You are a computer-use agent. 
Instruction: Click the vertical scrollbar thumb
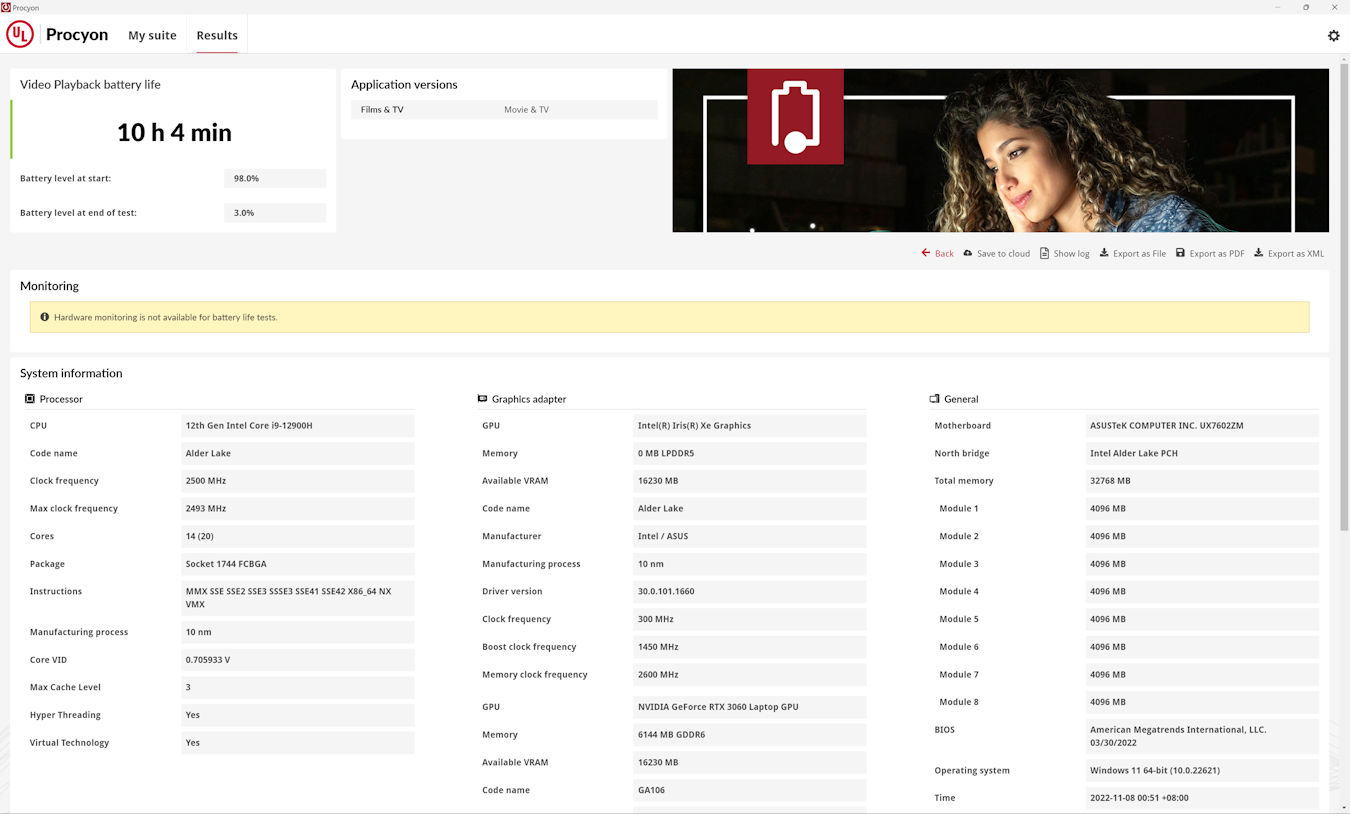coord(1344,295)
